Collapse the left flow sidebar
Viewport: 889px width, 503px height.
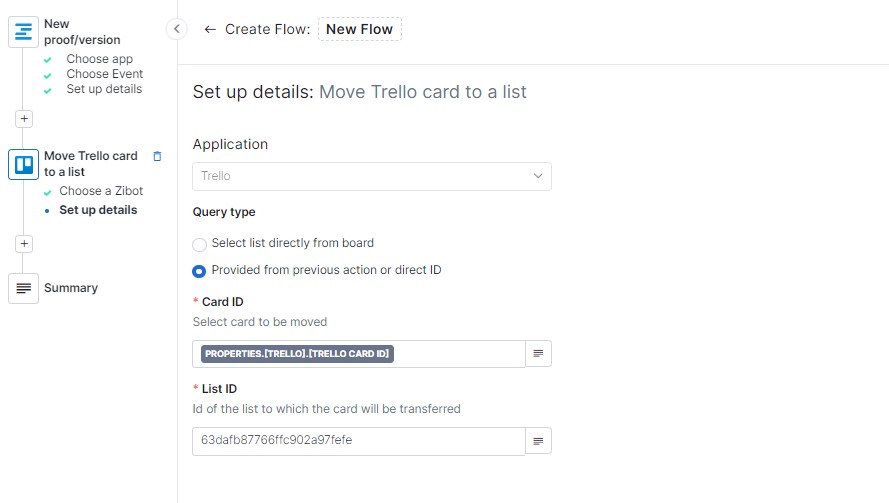[177, 29]
